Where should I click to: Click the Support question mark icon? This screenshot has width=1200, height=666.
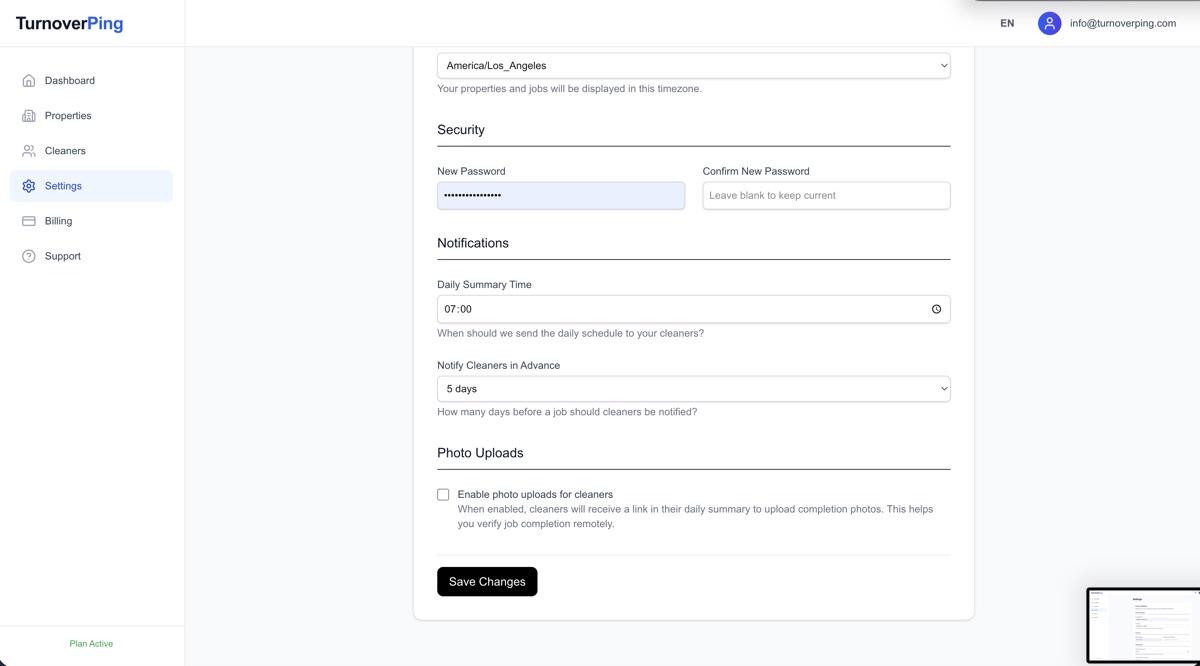click(x=29, y=256)
